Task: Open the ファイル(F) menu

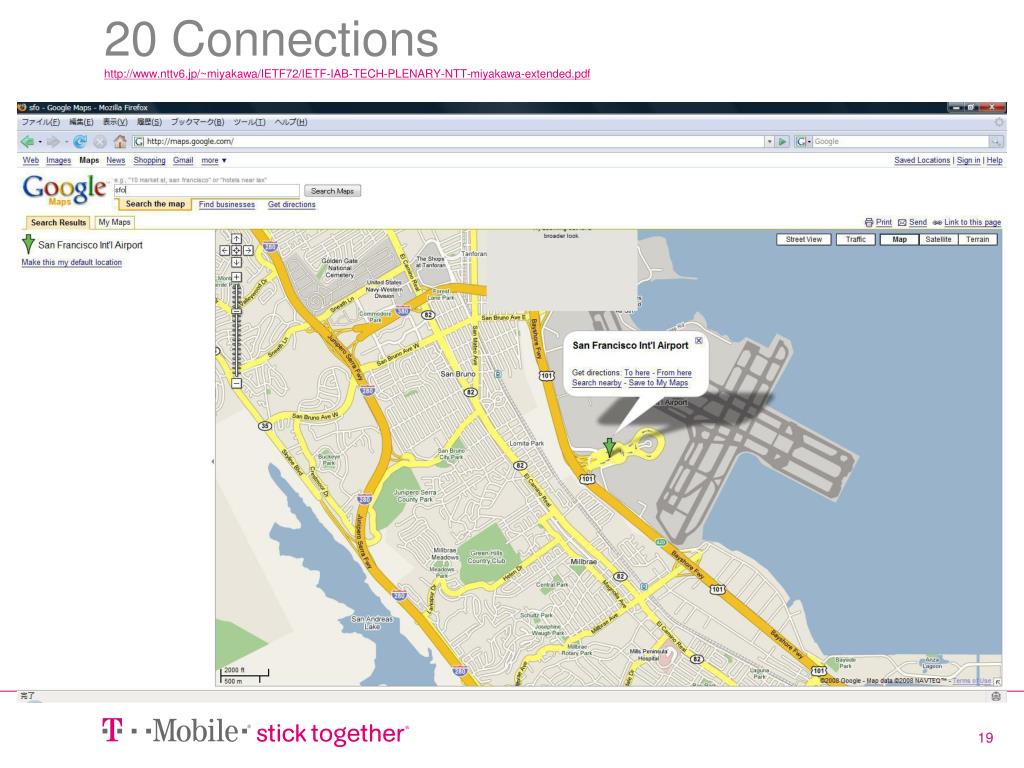Action: pyautogui.click(x=40, y=122)
